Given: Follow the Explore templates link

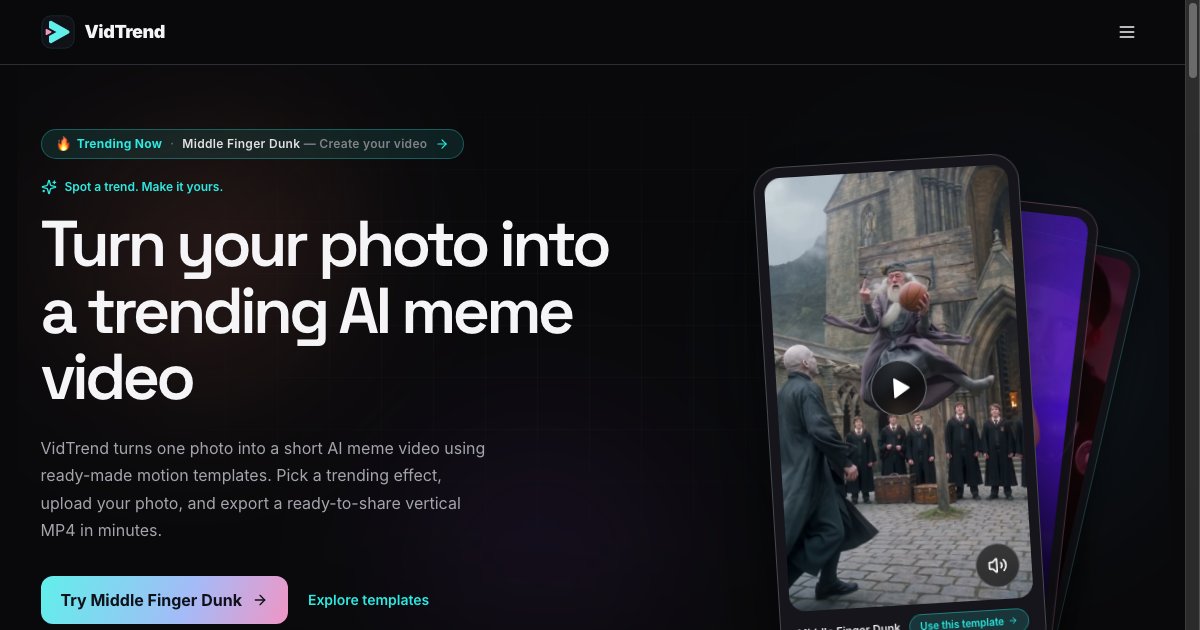Looking at the screenshot, I should (x=368, y=600).
